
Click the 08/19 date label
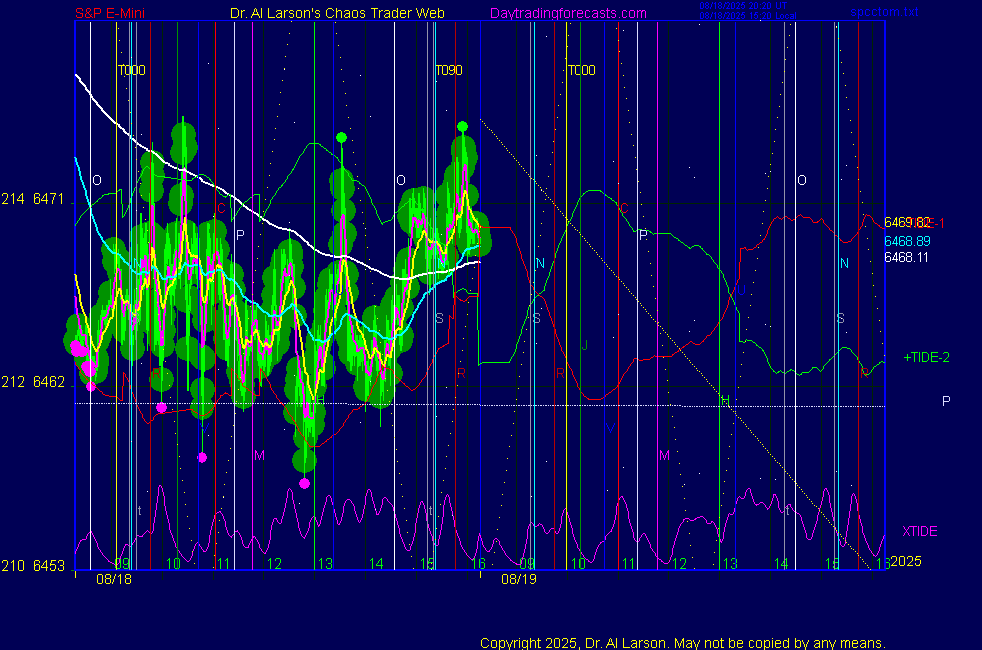click(519, 579)
